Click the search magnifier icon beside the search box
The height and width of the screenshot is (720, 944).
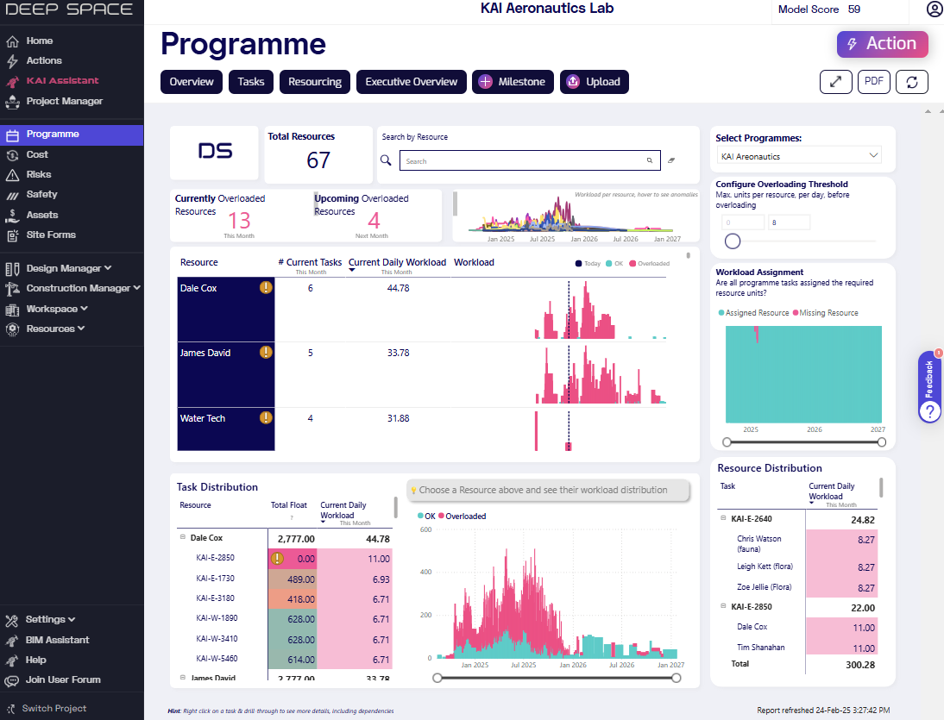click(x=386, y=160)
